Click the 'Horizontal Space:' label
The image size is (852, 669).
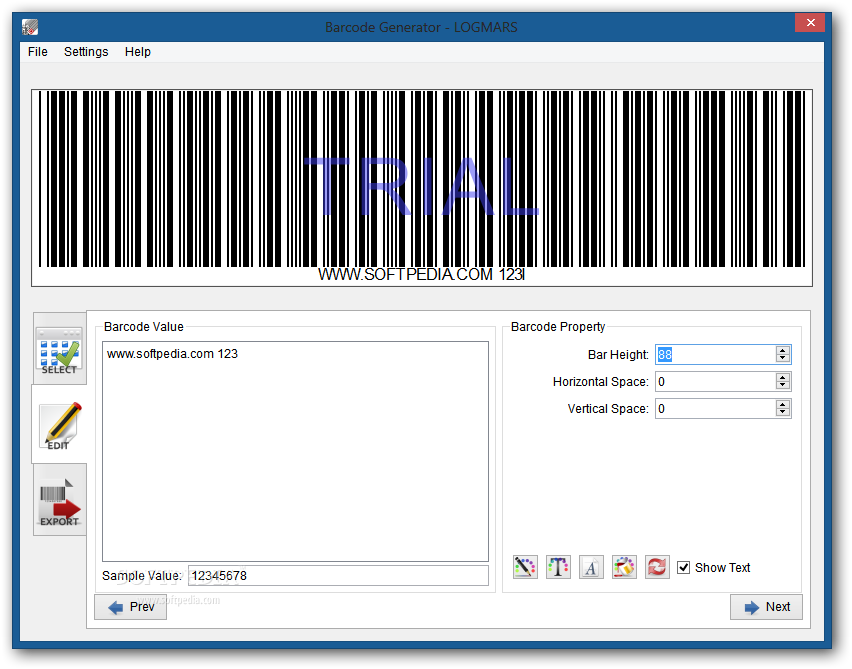(600, 382)
